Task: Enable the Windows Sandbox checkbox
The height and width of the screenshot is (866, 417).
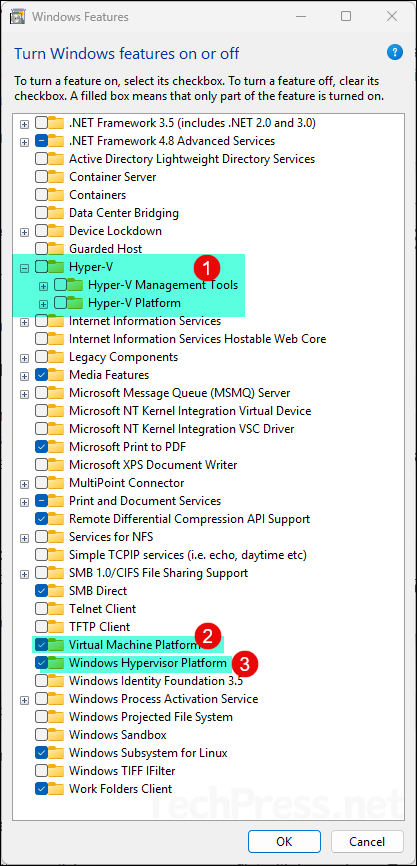Action: tap(41, 735)
